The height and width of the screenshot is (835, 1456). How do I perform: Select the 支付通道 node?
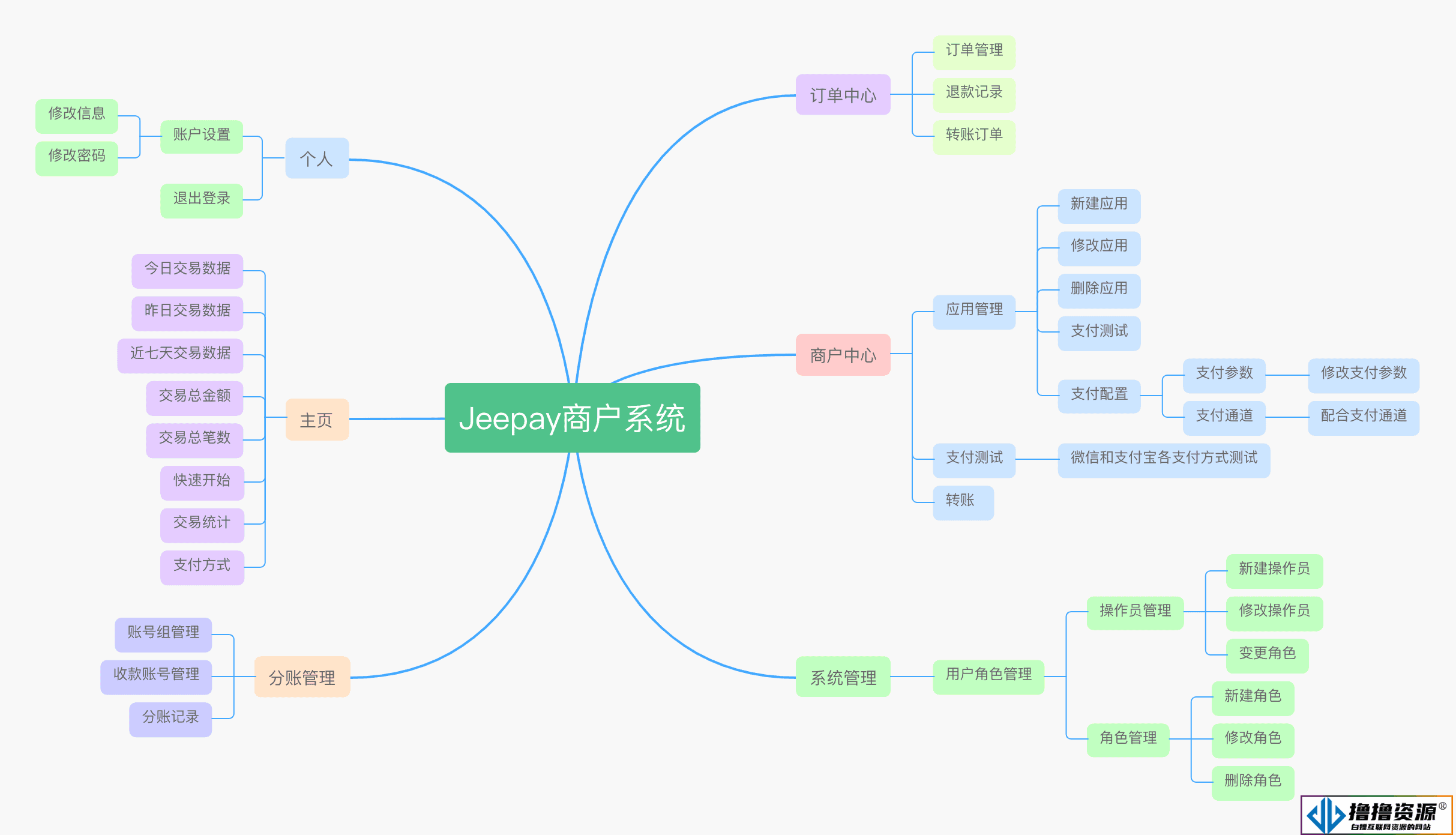[x=1224, y=418]
